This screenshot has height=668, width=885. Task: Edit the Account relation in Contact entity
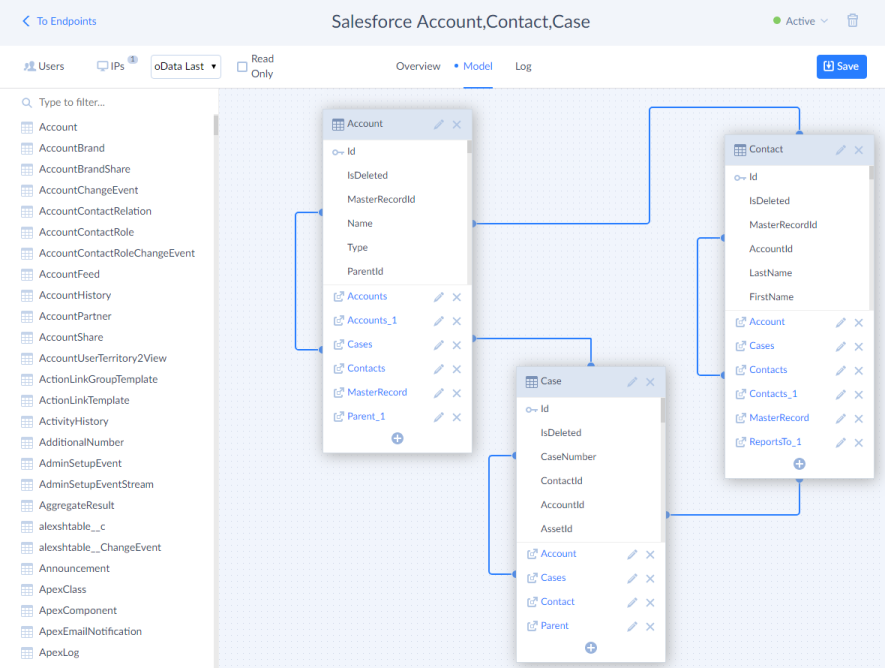(x=840, y=323)
